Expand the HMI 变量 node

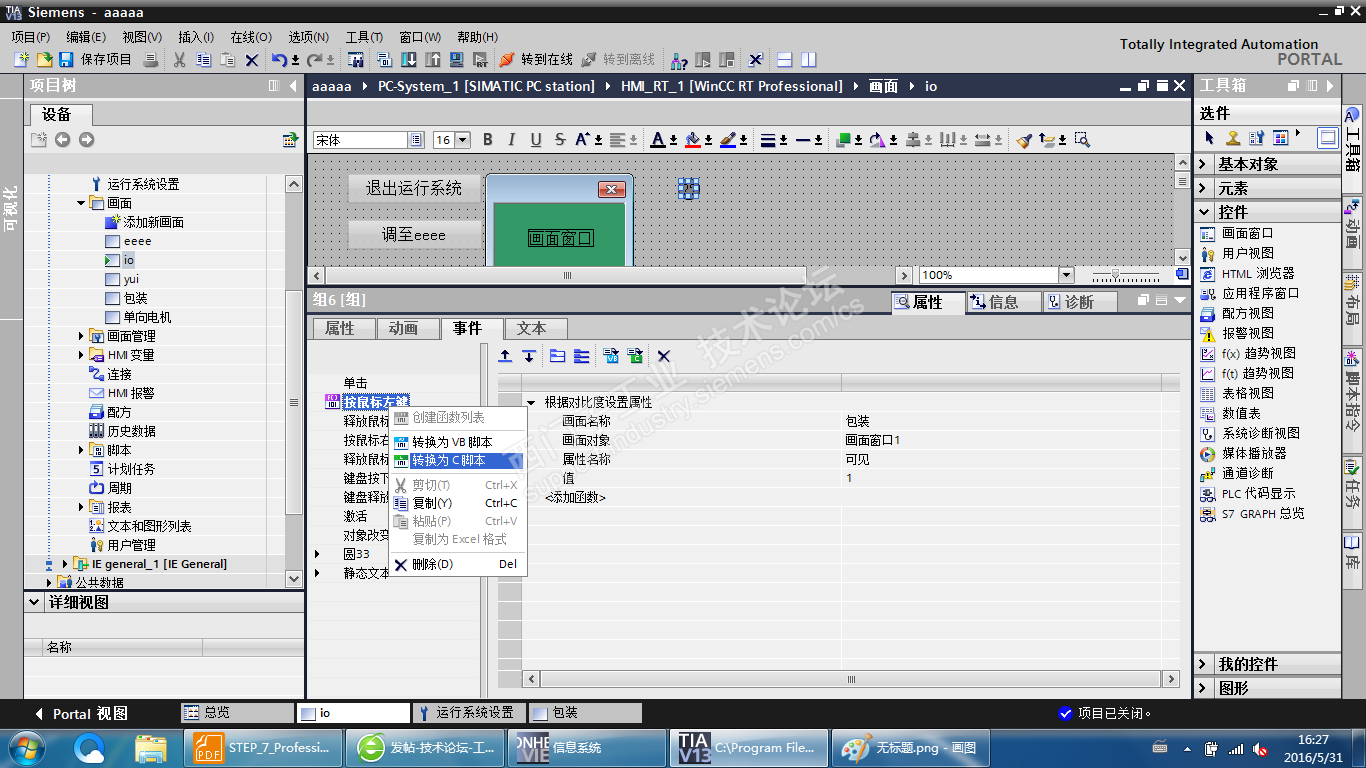tap(81, 355)
